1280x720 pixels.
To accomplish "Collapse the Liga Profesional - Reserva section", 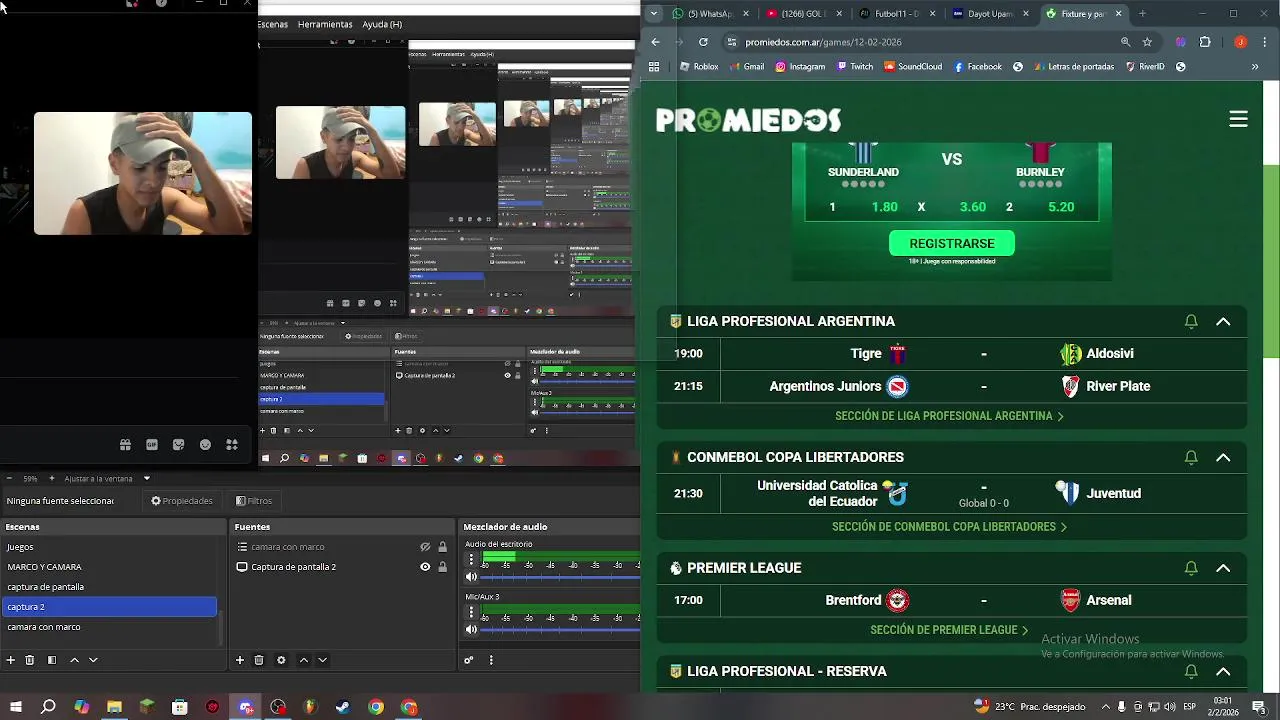I will click(1223, 672).
